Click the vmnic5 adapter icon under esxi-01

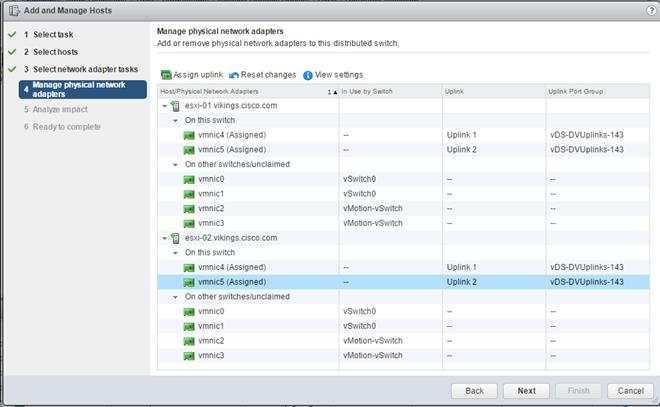189,150
